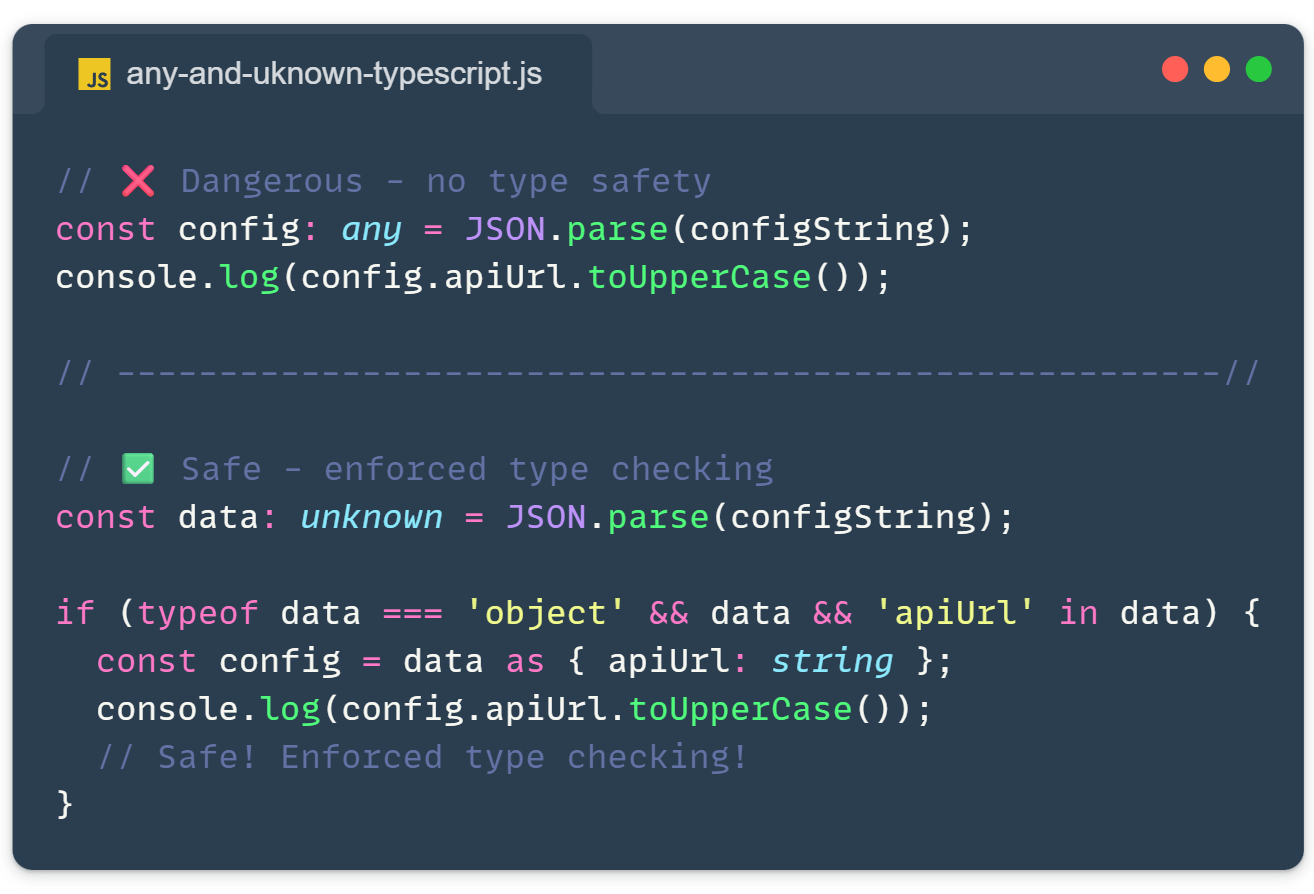Click the yellow JS file icon
The width and height of the screenshot is (1314, 894).
coord(94,74)
